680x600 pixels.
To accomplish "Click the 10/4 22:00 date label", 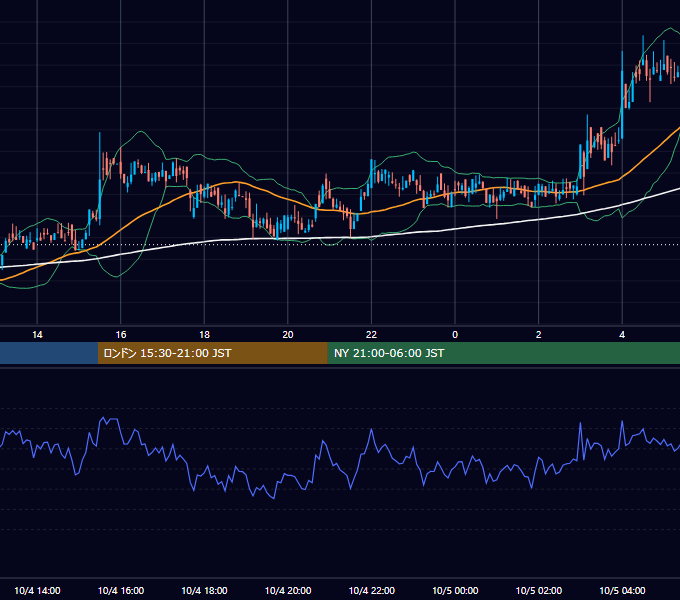I will point(372,590).
